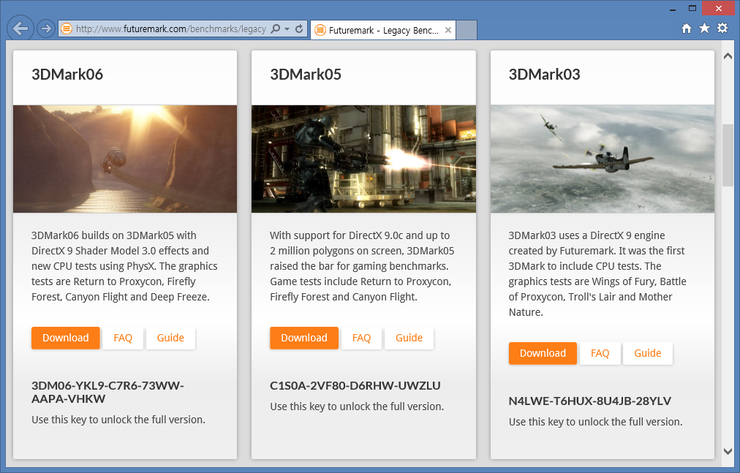Open the 3DMark03 Guide

(648, 354)
